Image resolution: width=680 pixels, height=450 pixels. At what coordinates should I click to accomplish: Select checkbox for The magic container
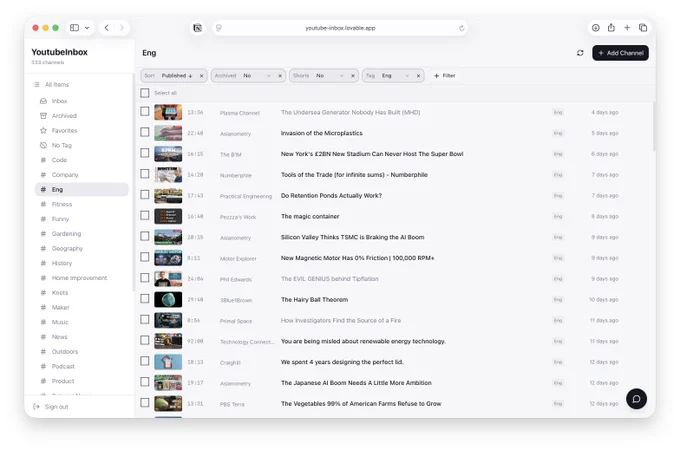145,215
